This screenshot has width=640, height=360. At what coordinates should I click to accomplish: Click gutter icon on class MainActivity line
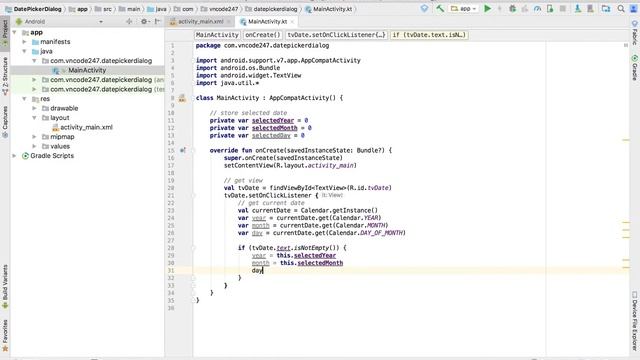[x=182, y=98]
